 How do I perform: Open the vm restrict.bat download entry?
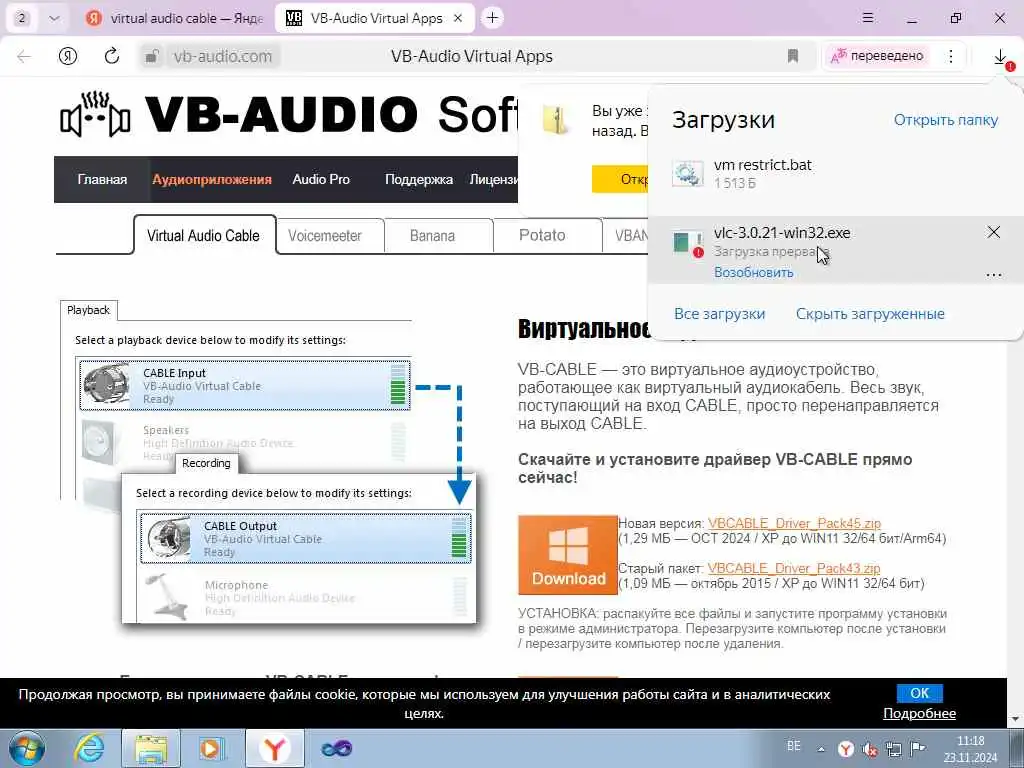tap(836, 174)
